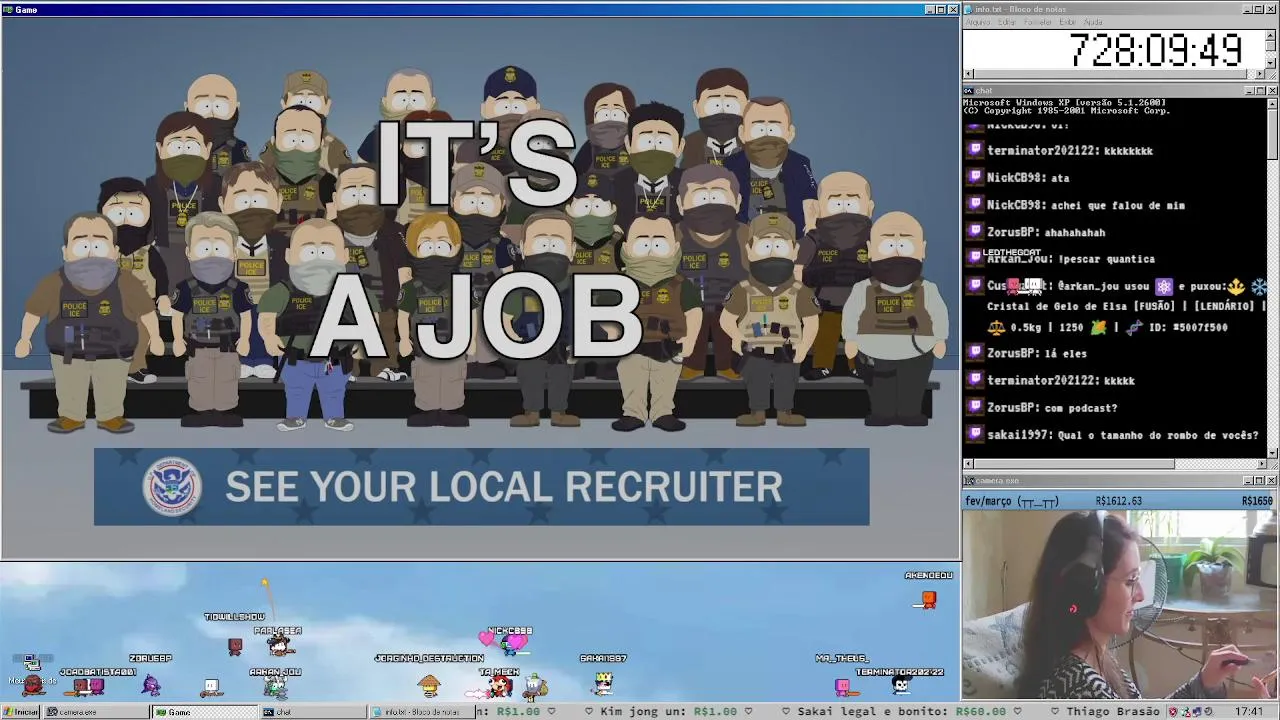
Task: Click Twitch icon beside NickCB98 ata
Action: (975, 177)
